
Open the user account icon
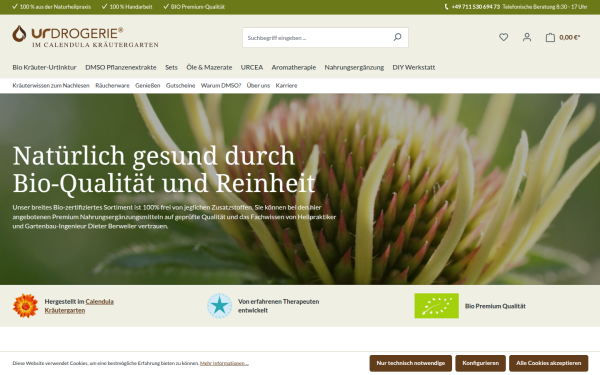pyautogui.click(x=527, y=37)
